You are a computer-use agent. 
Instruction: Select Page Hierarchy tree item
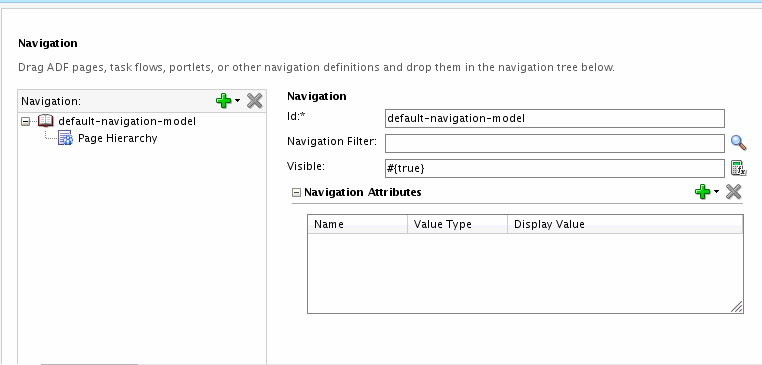[118, 139]
